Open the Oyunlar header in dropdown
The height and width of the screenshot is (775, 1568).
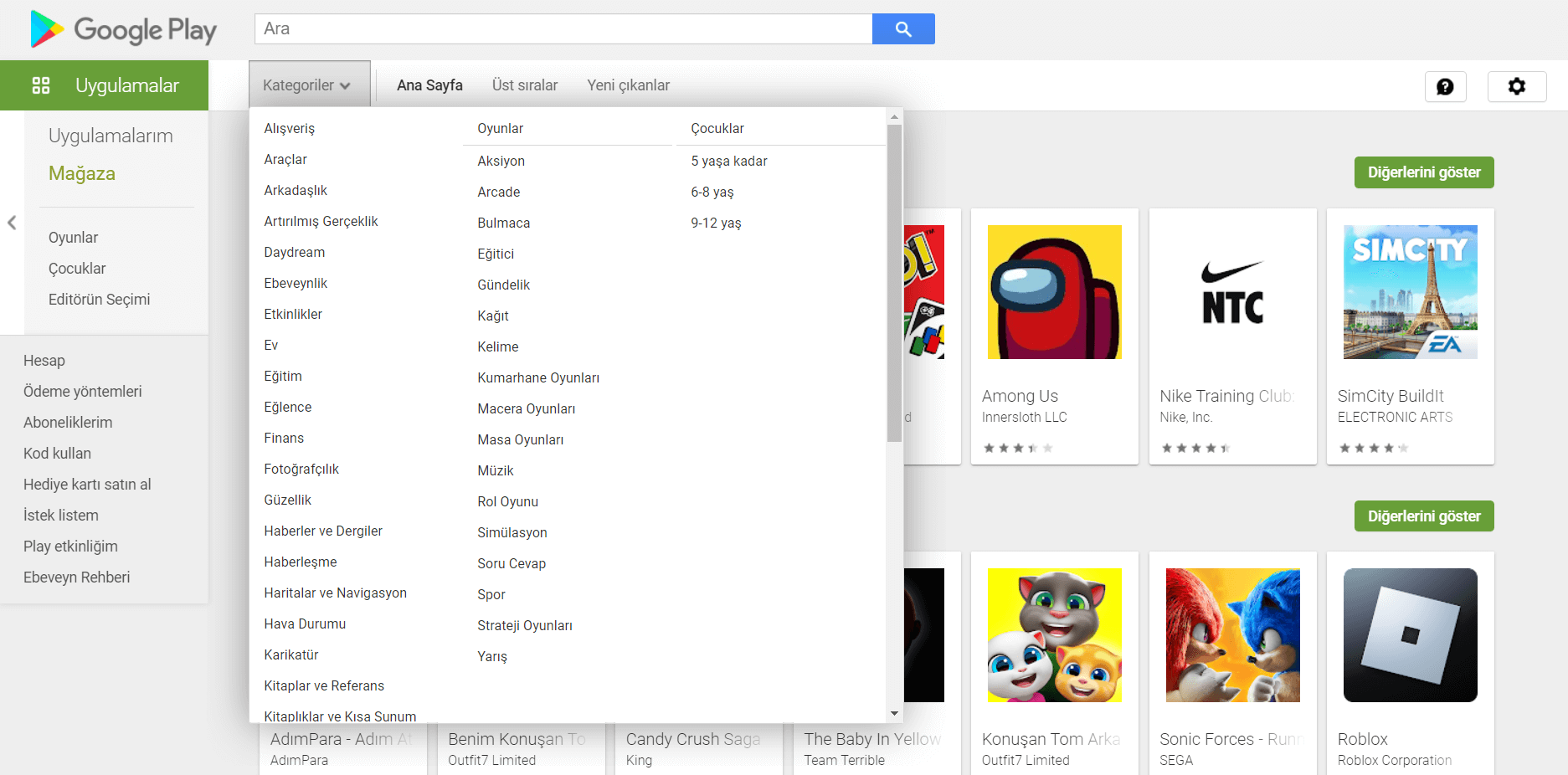pos(500,128)
